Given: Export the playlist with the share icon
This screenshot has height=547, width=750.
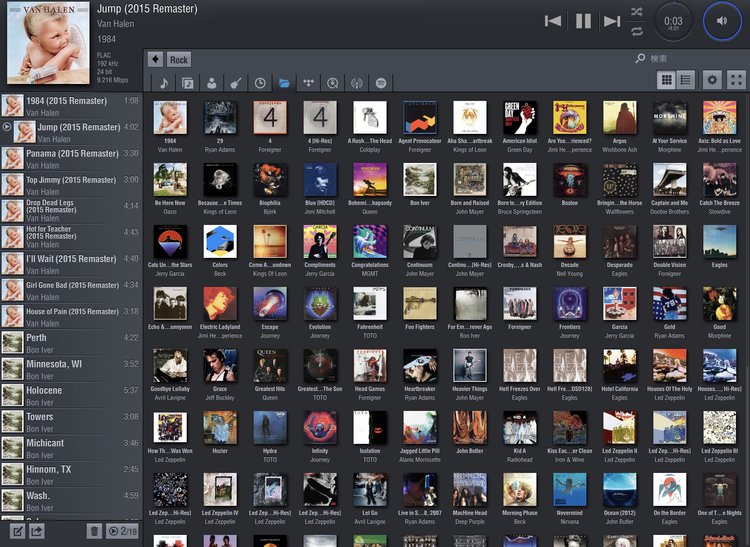Looking at the screenshot, I should 37,531.
